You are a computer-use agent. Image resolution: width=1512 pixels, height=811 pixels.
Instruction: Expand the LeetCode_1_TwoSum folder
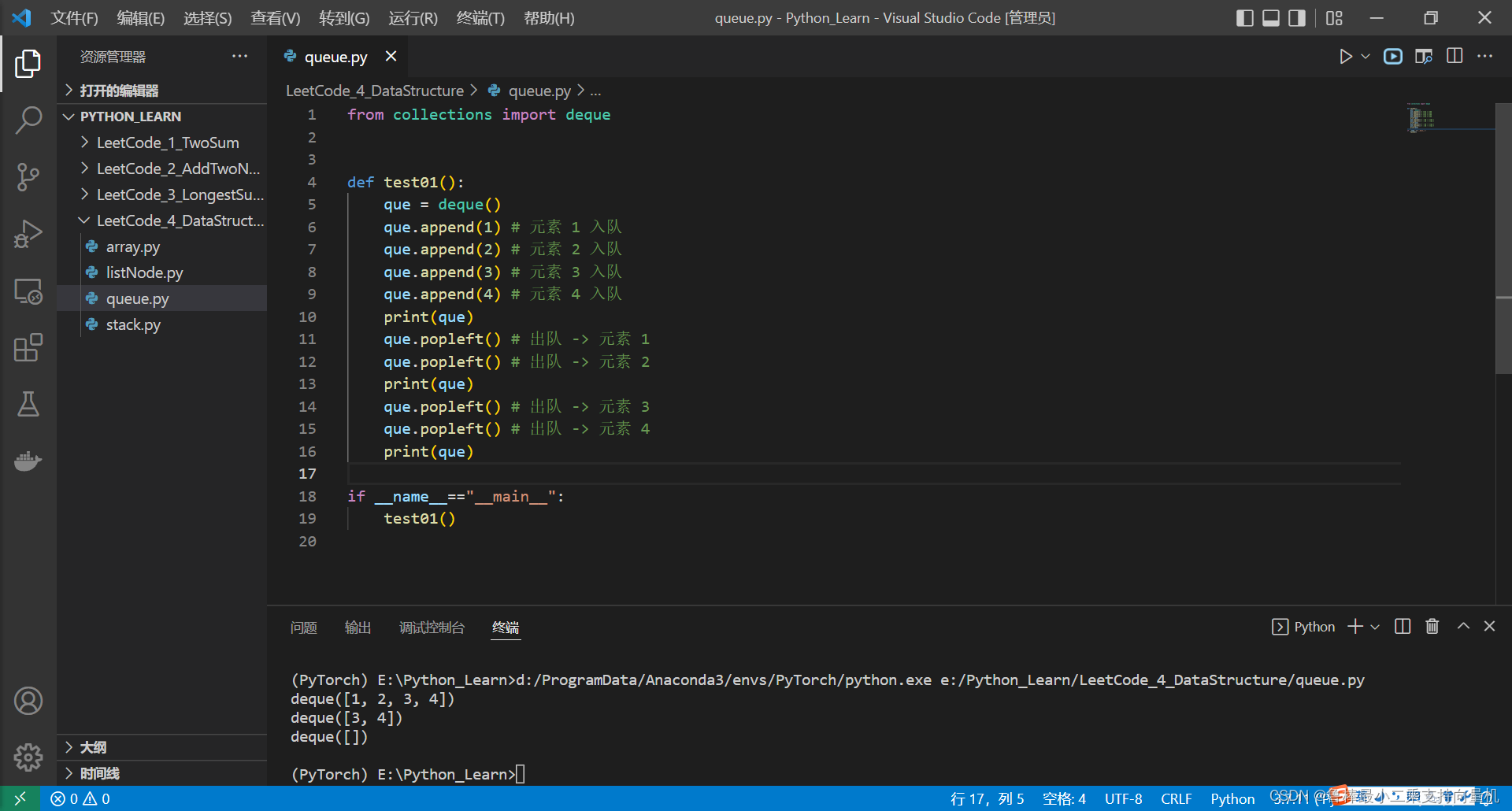(162, 143)
